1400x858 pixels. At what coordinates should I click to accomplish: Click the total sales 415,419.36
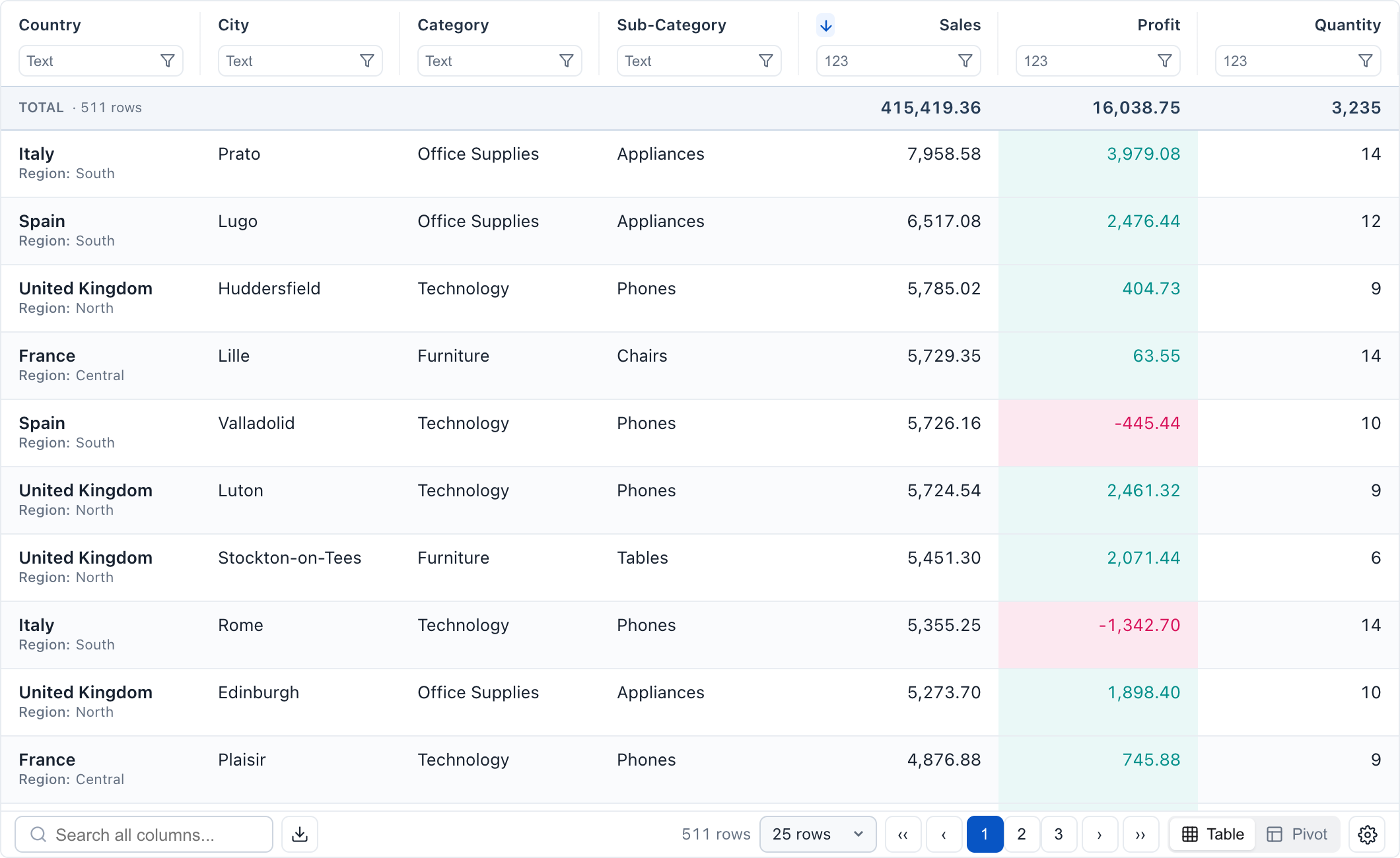930,108
